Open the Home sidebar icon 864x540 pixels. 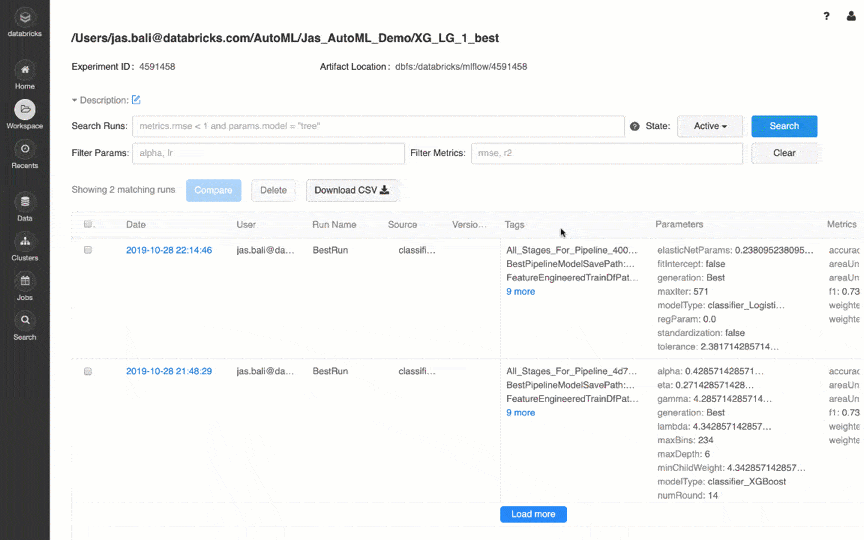[25, 70]
